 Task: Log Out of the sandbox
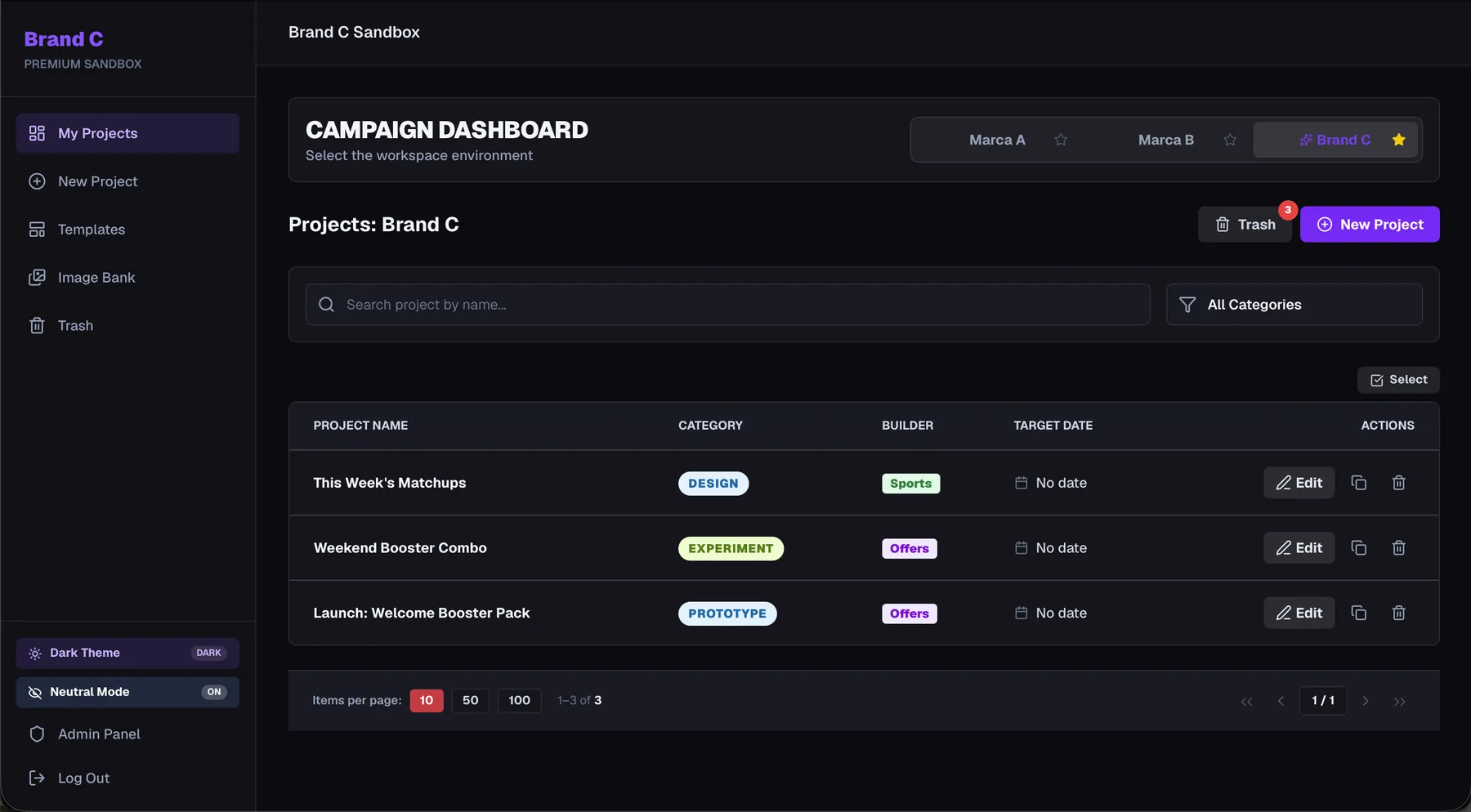point(127,779)
